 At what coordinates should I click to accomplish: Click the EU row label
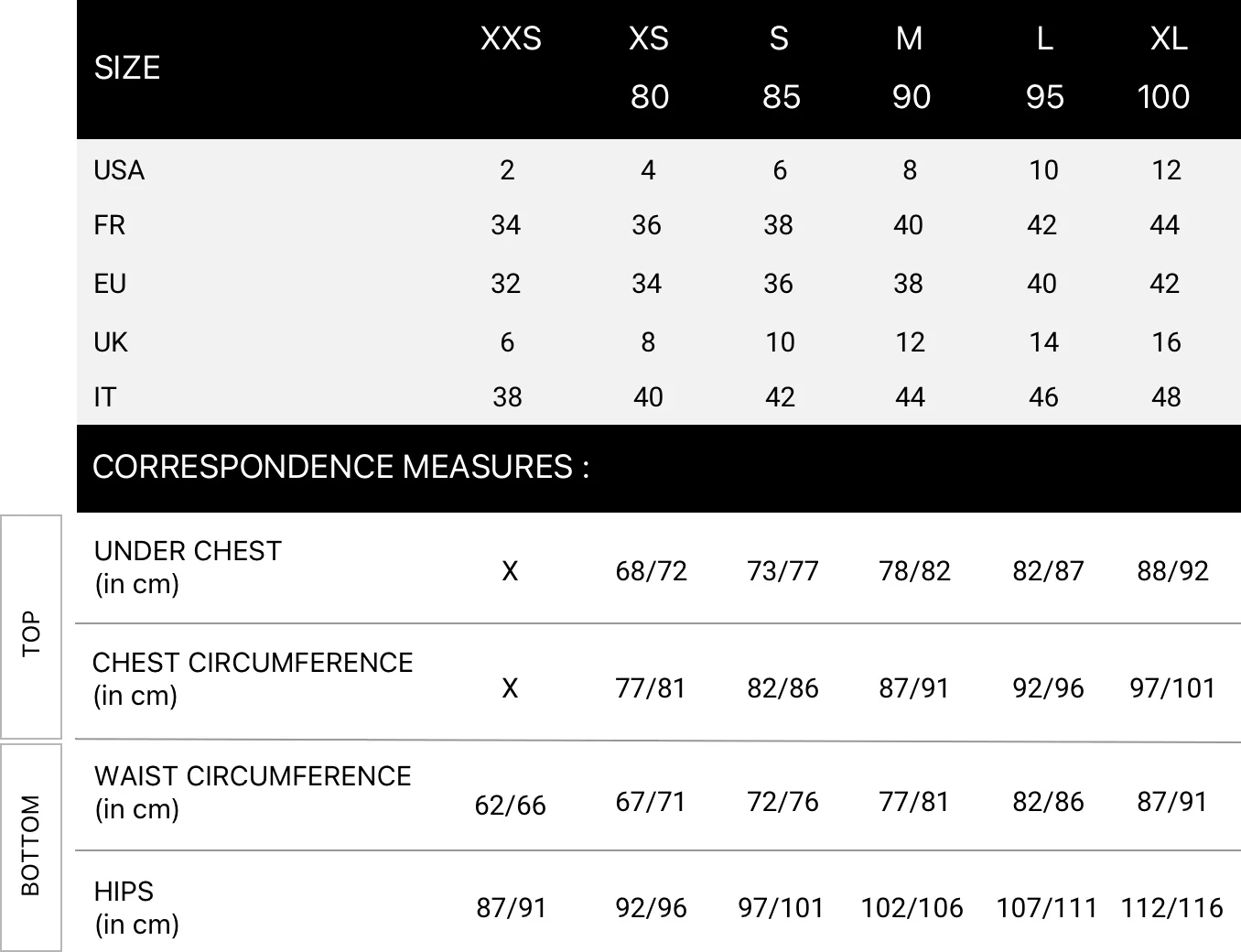110,284
